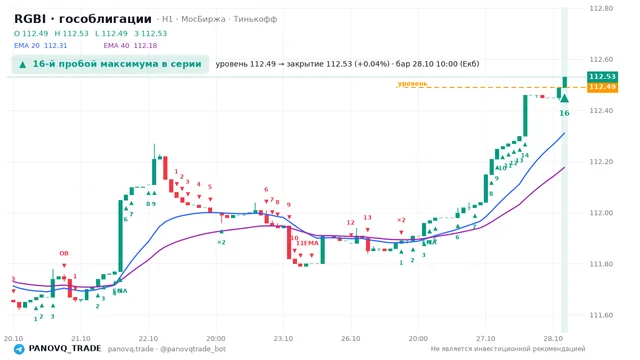Click the red 'OB' marker label
This screenshot has height=360, width=640.
click(64, 253)
